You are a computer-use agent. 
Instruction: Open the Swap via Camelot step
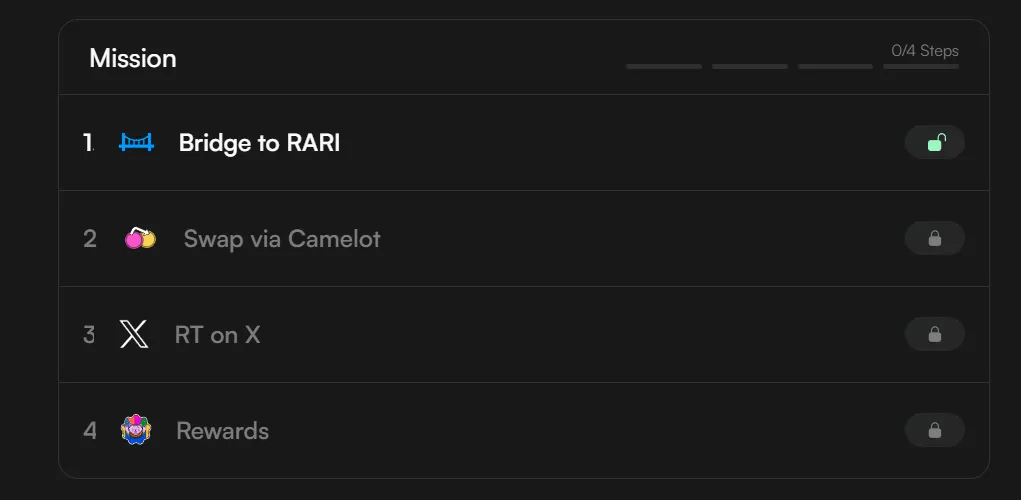(282, 239)
